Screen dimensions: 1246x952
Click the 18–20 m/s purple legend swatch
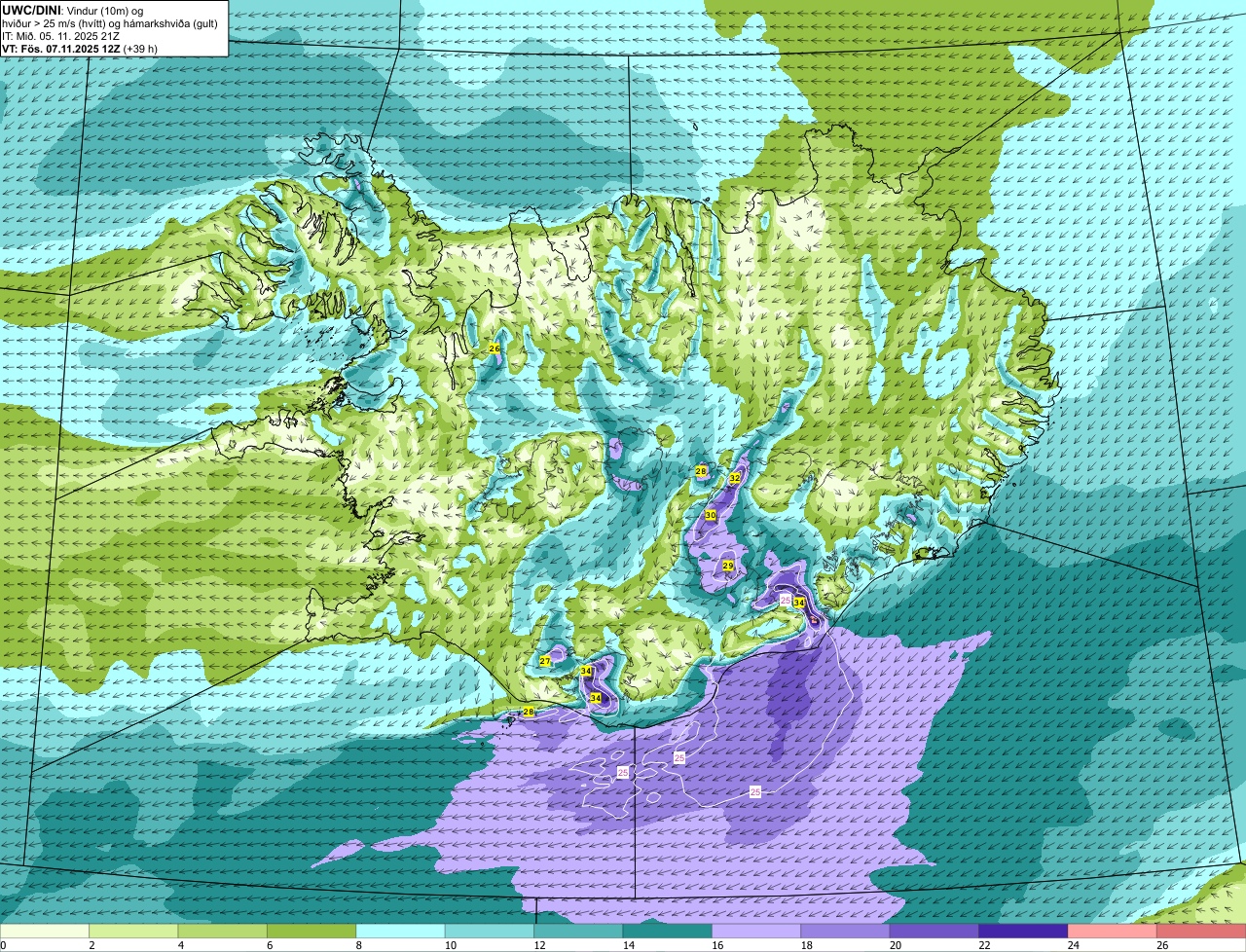tap(846, 932)
